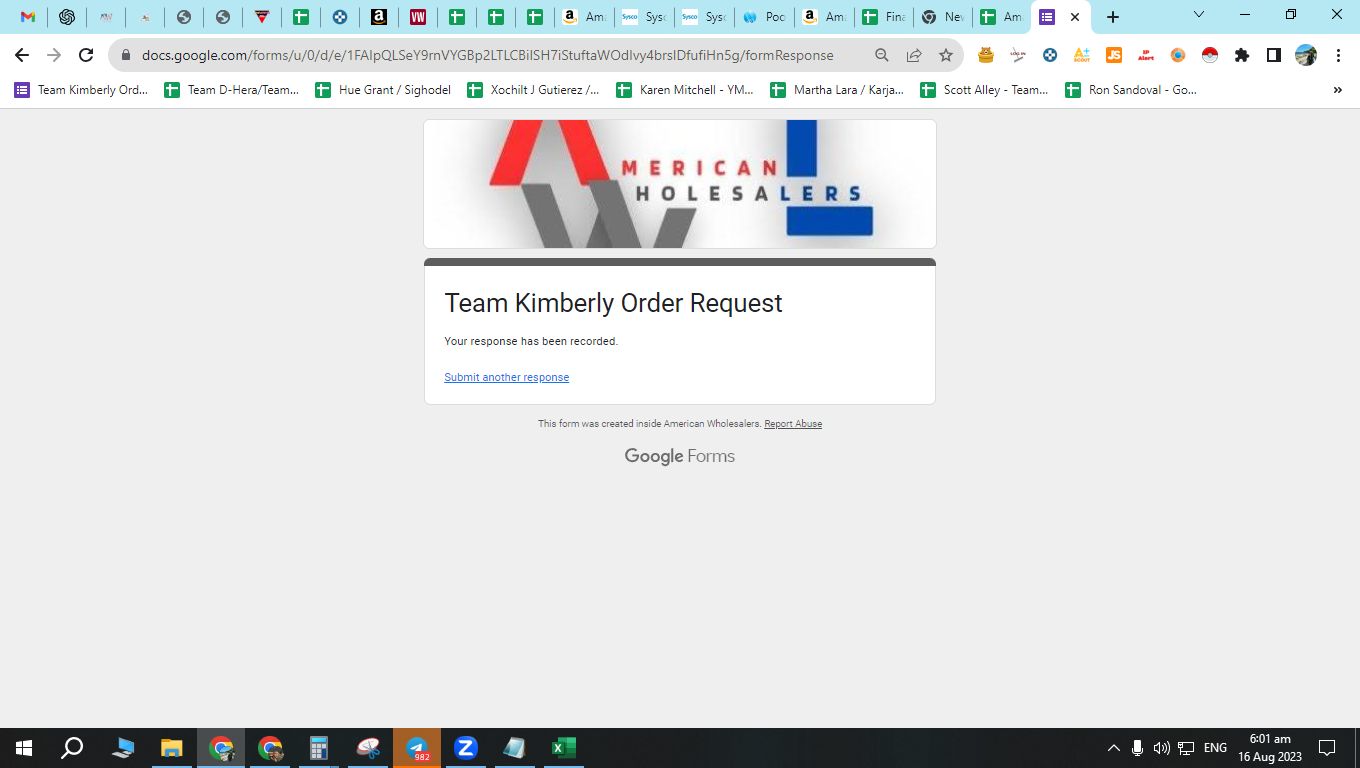Switch to the VW red icon tab
Viewport: 1360px width, 768px height.
(418, 17)
